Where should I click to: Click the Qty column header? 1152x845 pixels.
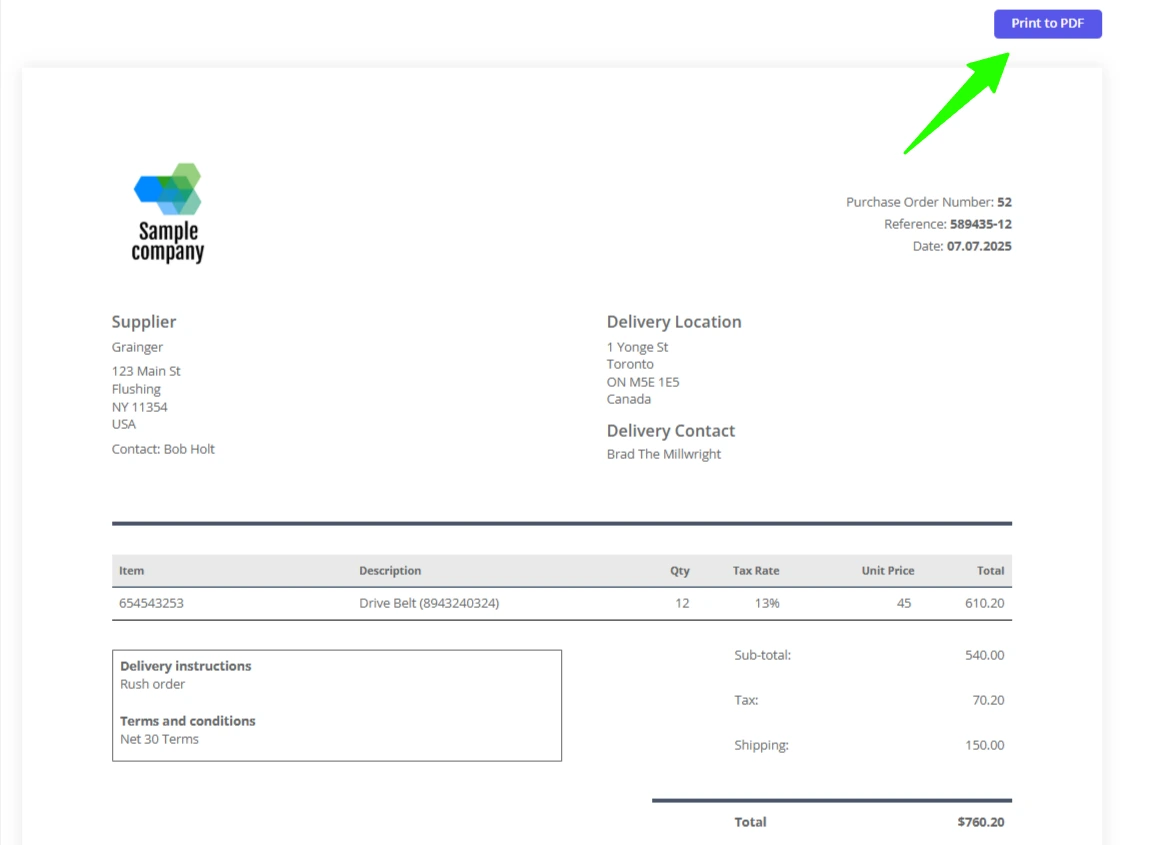tap(680, 571)
